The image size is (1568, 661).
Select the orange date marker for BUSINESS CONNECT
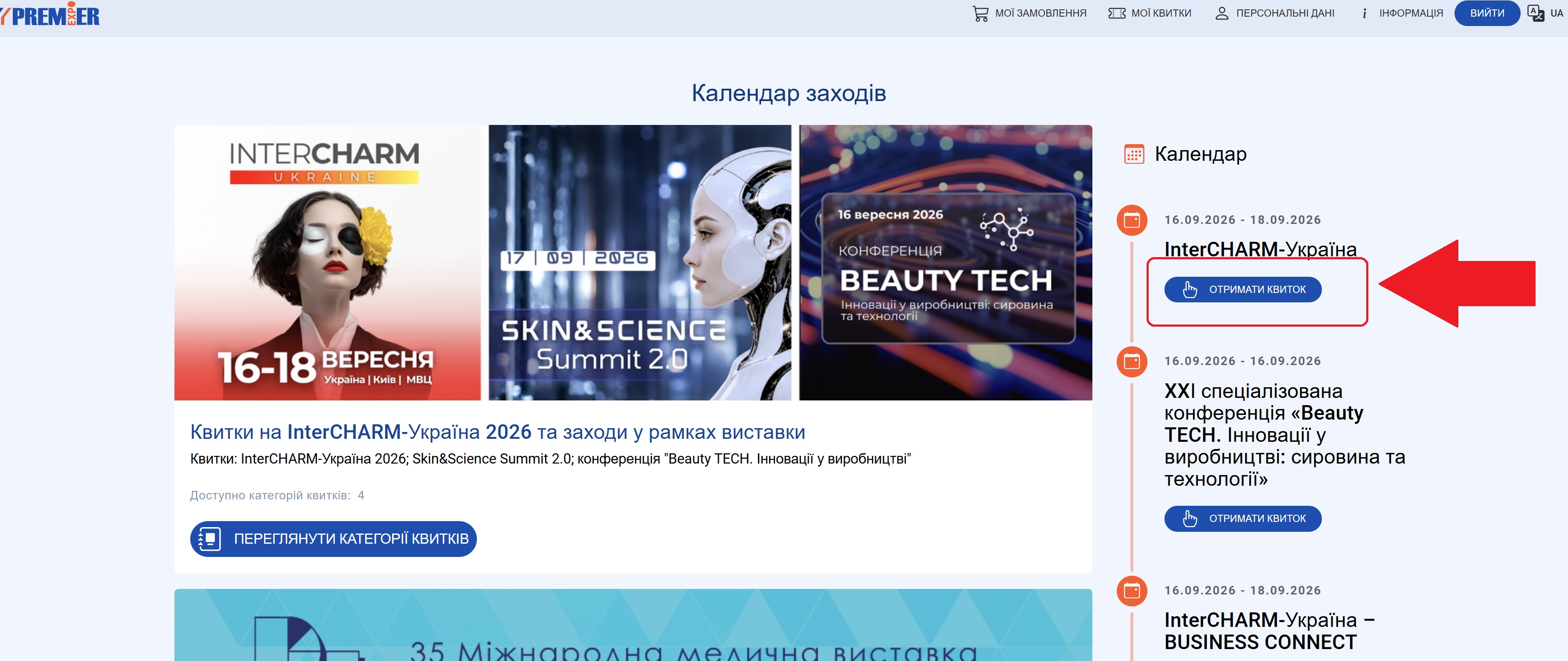(1132, 590)
